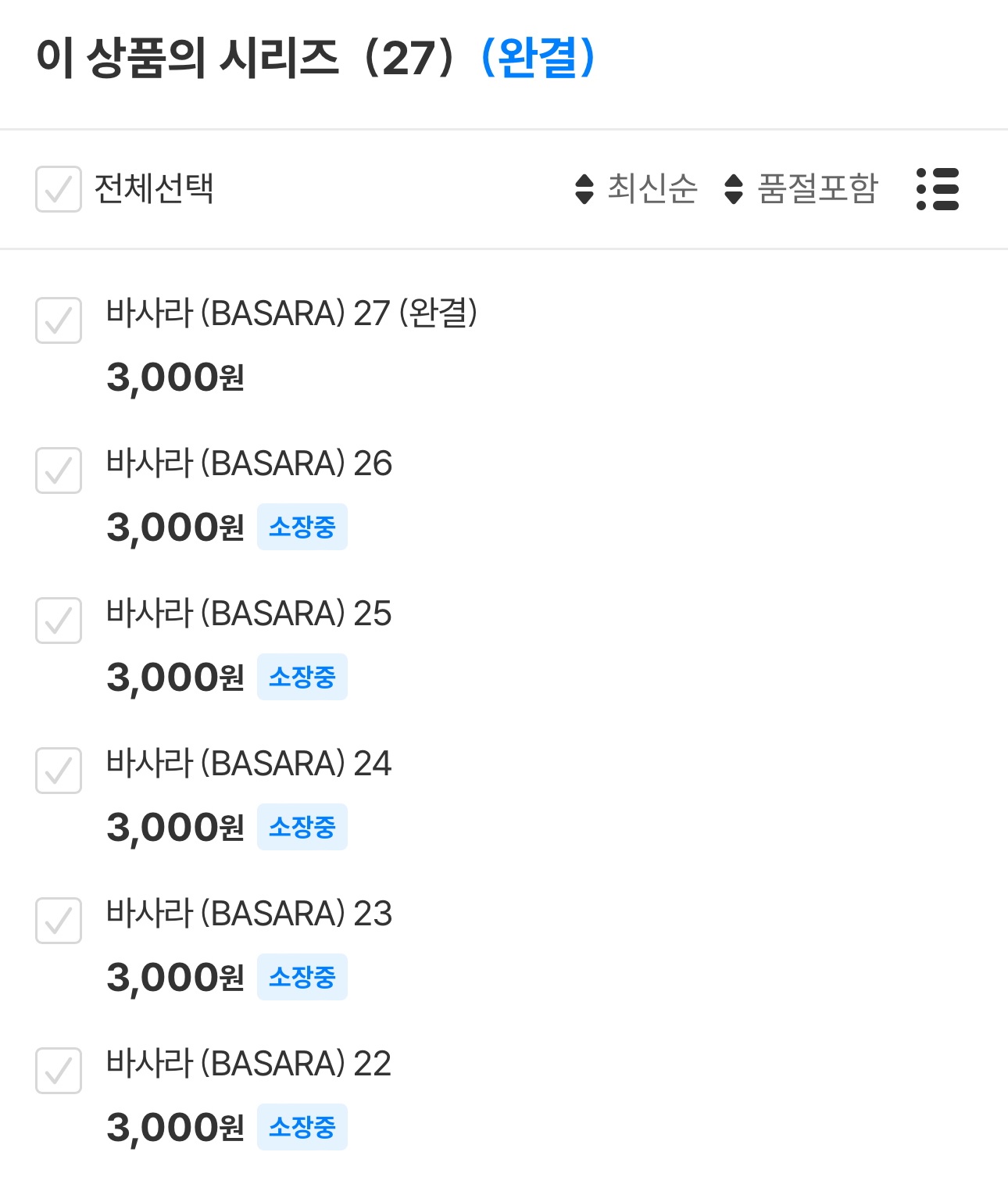Click the sort arrows beside 최신순

pos(584,189)
